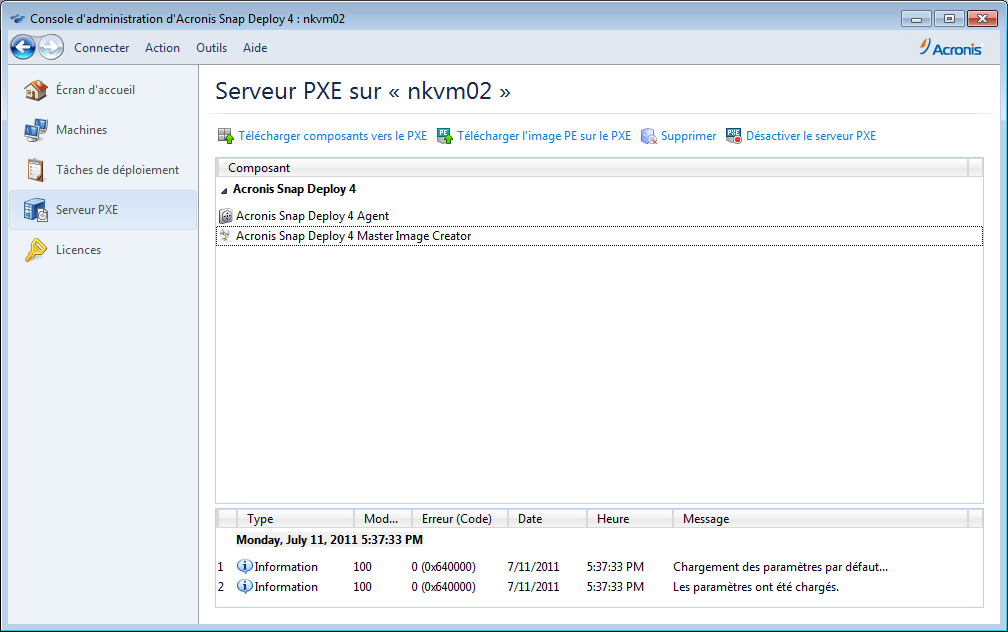
Task: Click the Écran d'accueil home icon
Action: 36,89
